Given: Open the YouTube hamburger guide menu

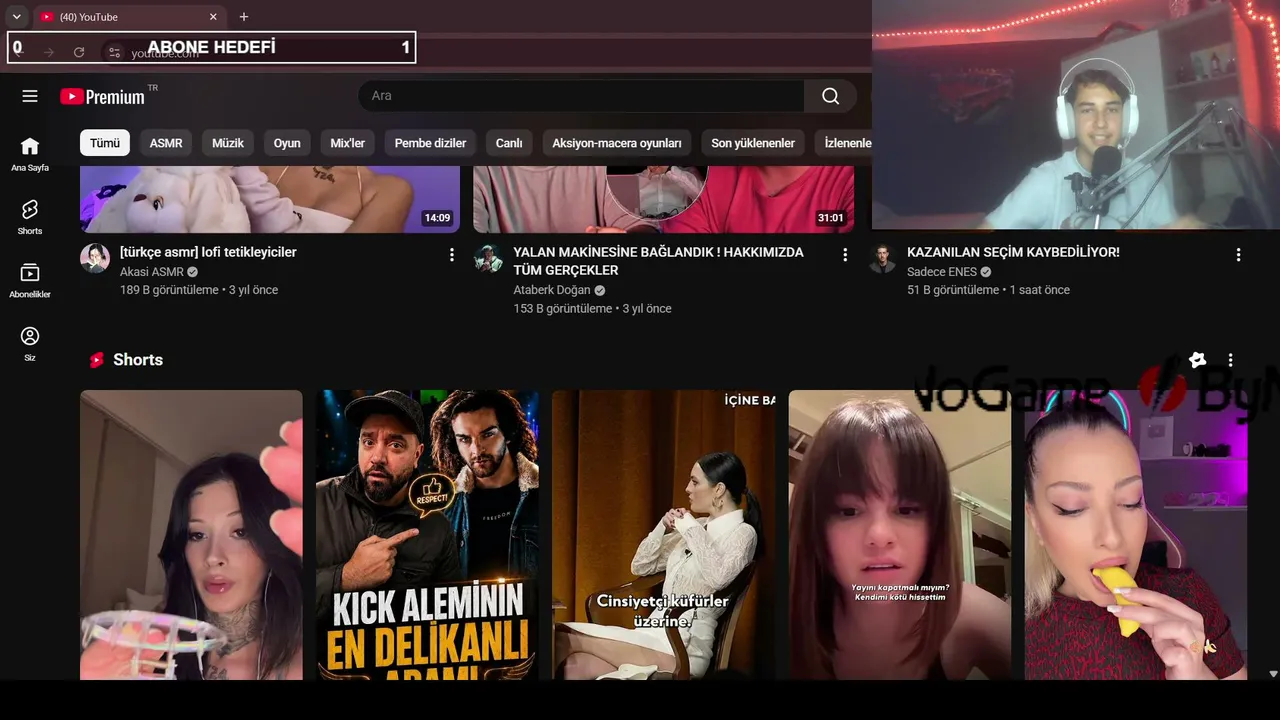Looking at the screenshot, I should [x=30, y=96].
